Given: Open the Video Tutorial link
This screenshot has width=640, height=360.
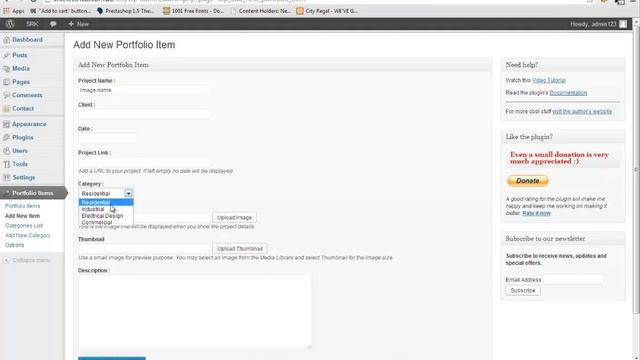Looking at the screenshot, I should coord(549,80).
